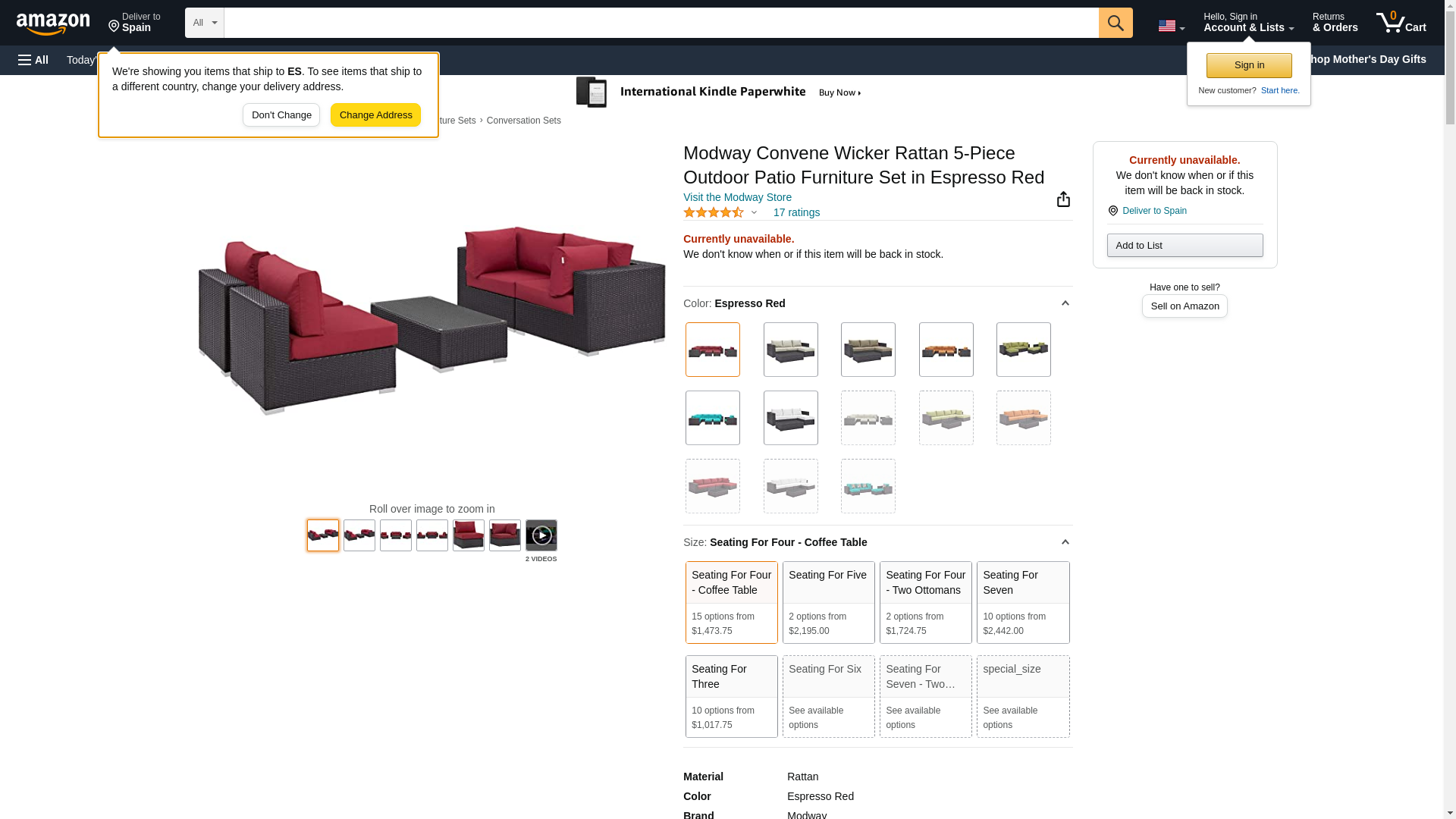
Task: Click in the search input field
Action: pos(661,23)
